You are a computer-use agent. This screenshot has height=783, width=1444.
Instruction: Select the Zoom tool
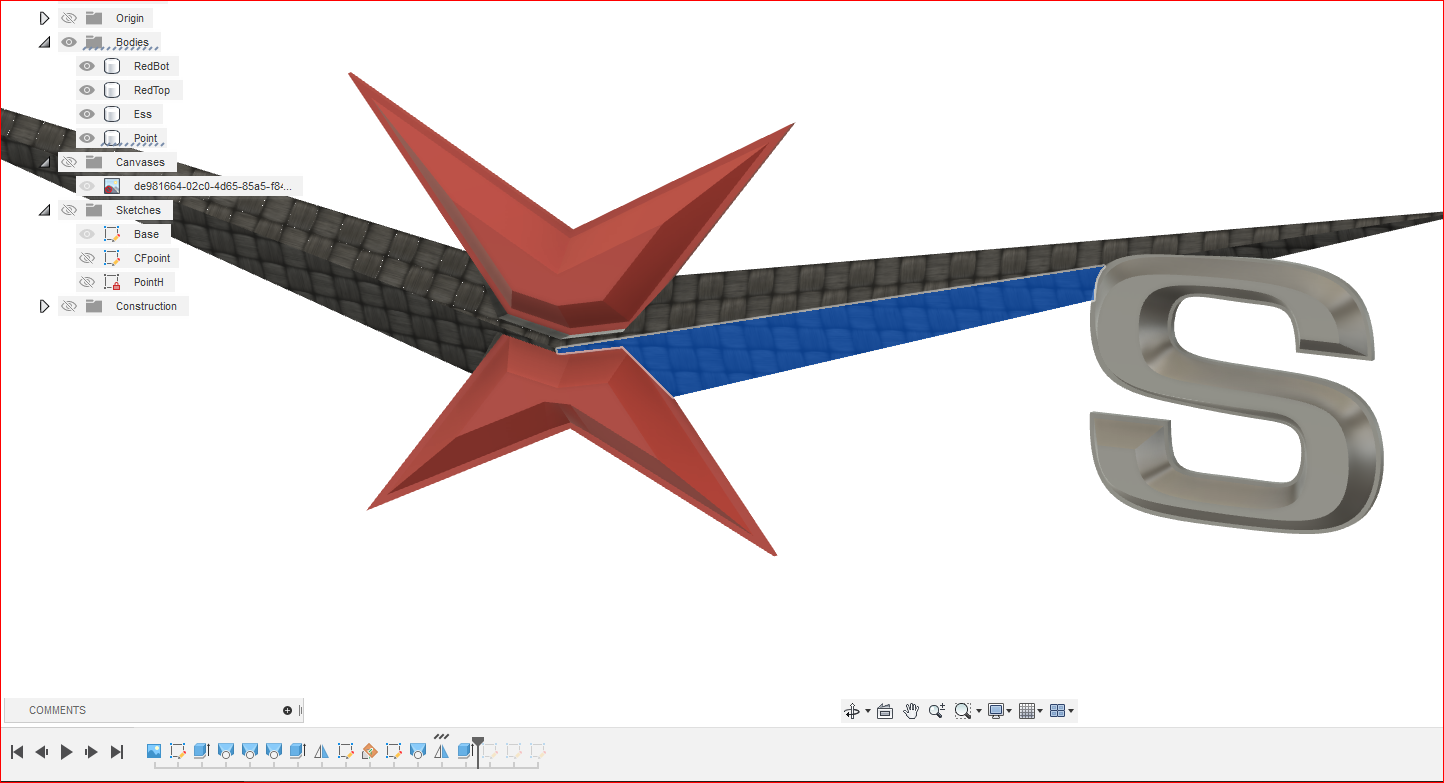pyautogui.click(x=936, y=710)
